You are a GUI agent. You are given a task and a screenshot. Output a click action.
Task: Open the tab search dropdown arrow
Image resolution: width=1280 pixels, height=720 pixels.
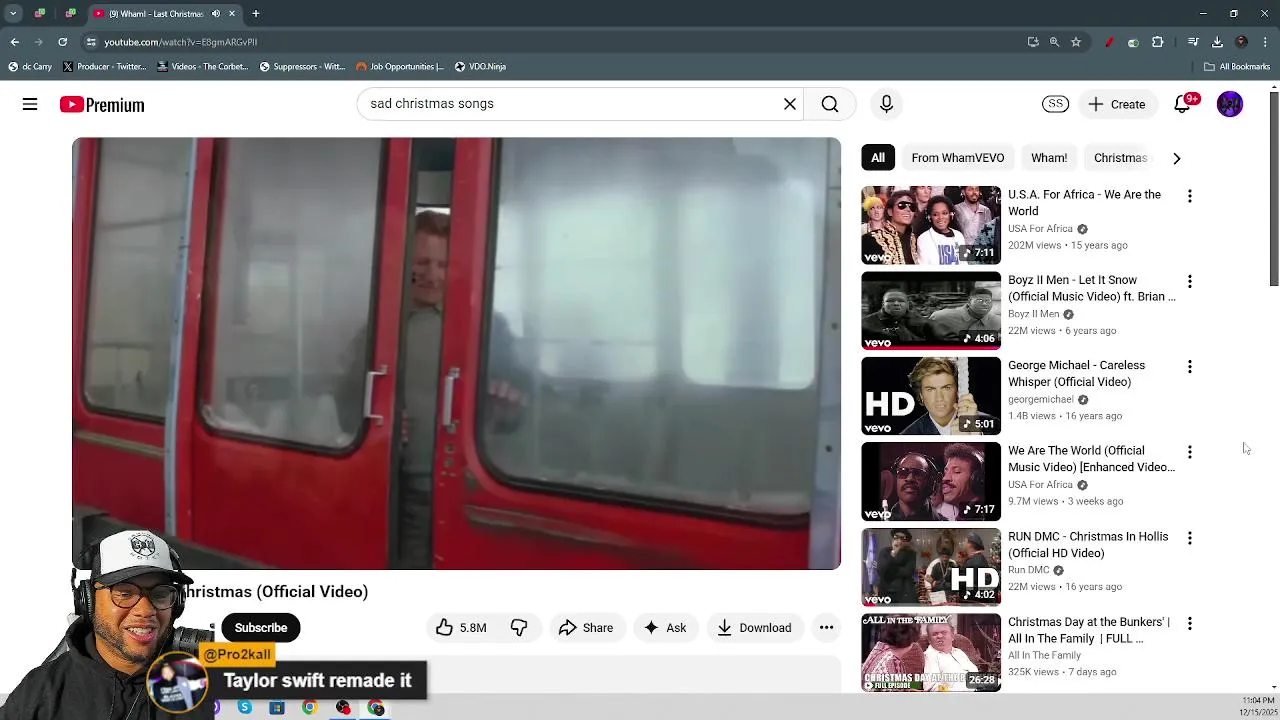(x=12, y=14)
